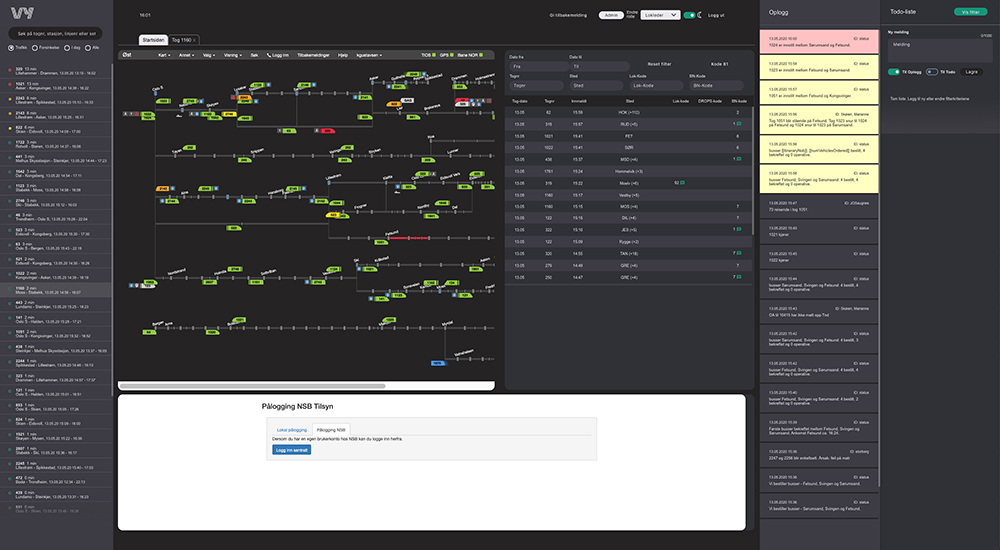Open the Annet dropdown menu
This screenshot has height=550, width=1000.
click(185, 56)
